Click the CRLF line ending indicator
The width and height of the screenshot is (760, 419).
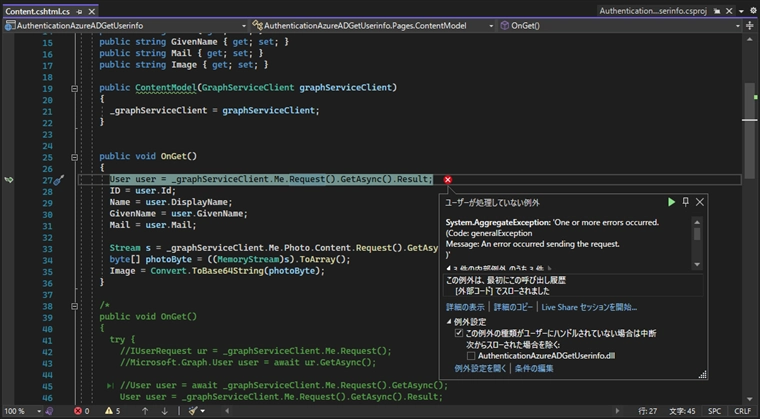pyautogui.click(x=743, y=411)
